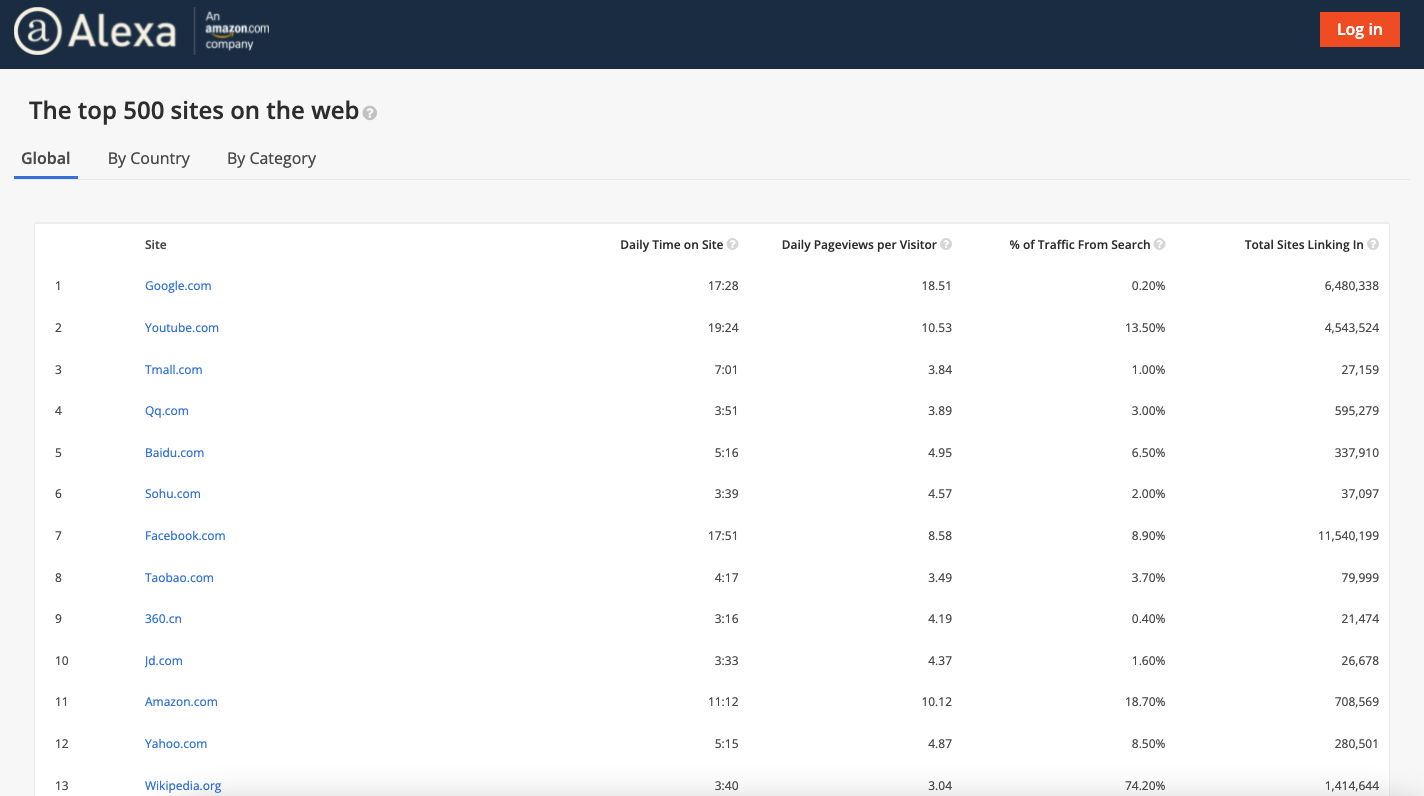This screenshot has width=1424, height=796.
Task: Open the Google.com site listing
Action: (x=178, y=285)
